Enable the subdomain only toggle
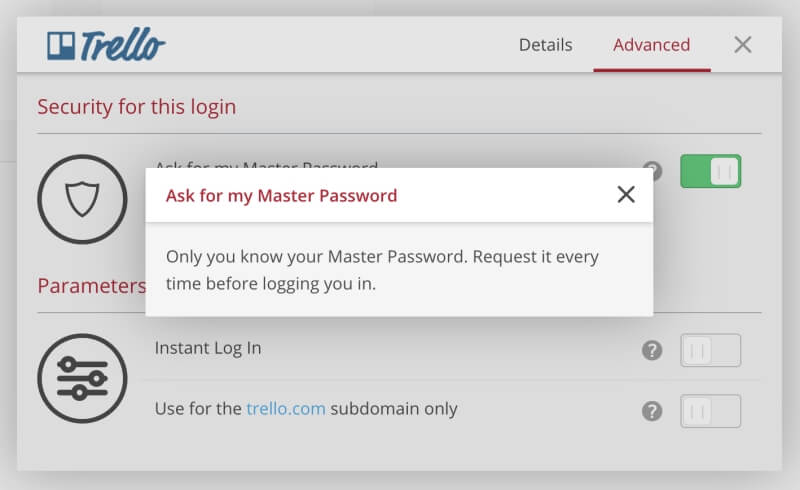Viewport: 800px width, 490px height. [x=710, y=411]
